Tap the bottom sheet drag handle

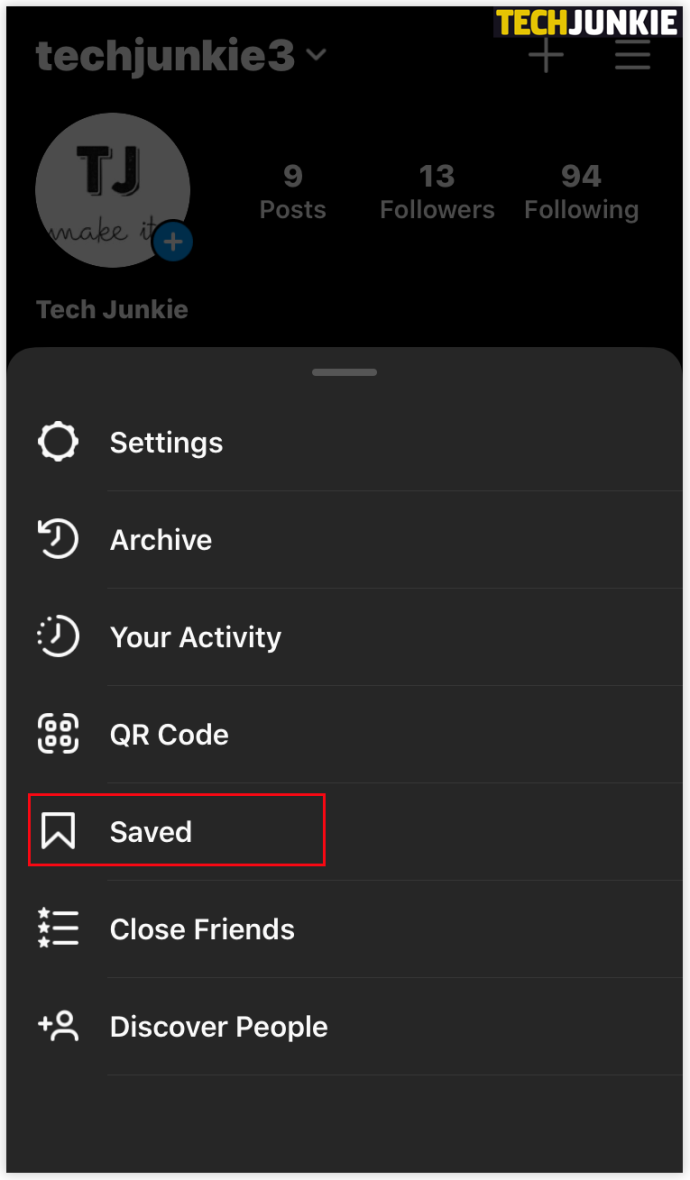[345, 373]
